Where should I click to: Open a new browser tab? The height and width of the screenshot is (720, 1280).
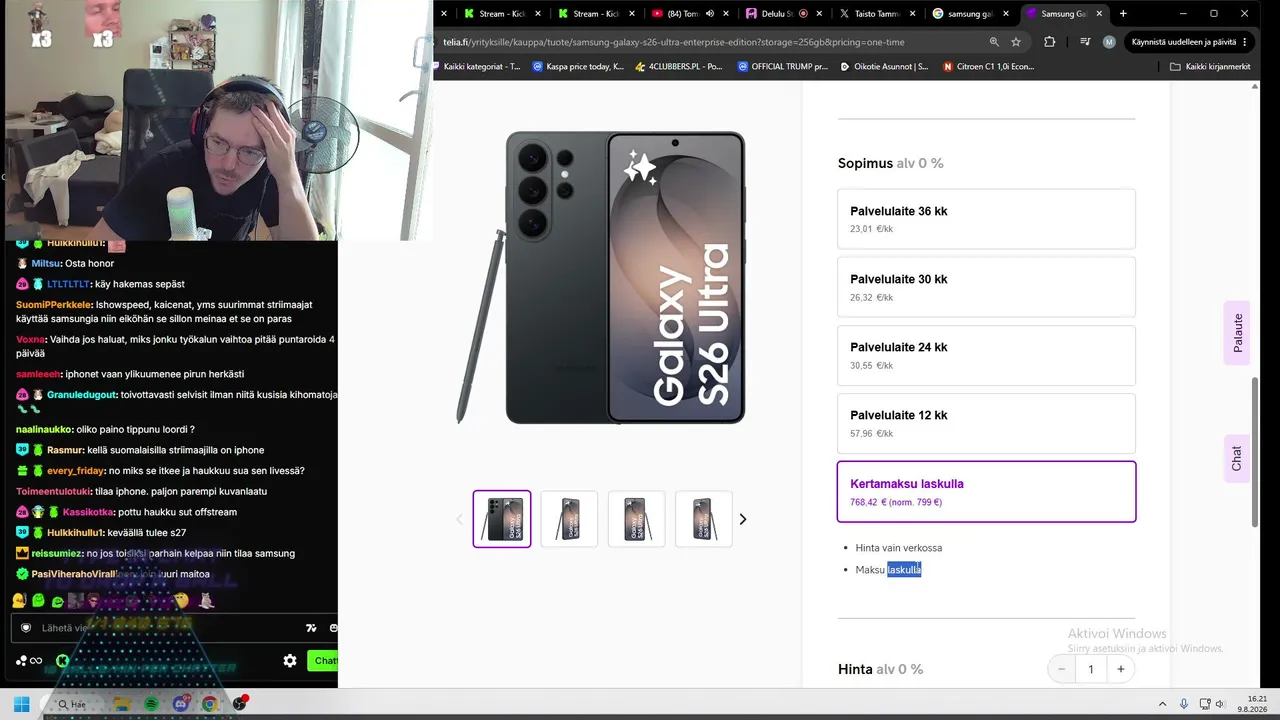1123,14
